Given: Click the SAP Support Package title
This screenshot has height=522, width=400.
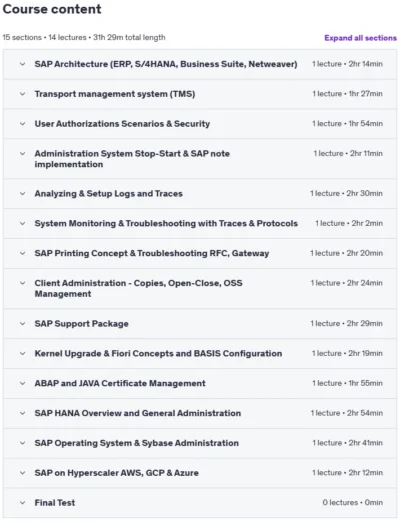Looking at the screenshot, I should pyautogui.click(x=82, y=324).
